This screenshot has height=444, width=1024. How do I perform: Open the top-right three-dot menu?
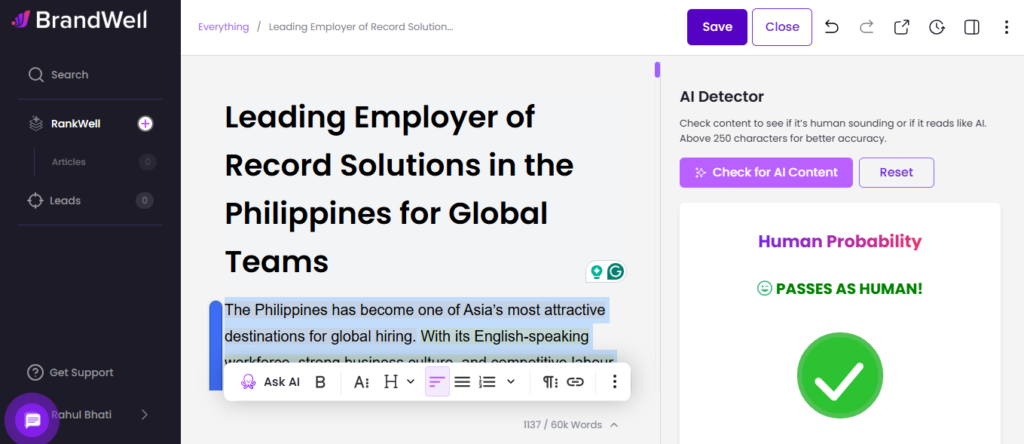pyautogui.click(x=1006, y=27)
